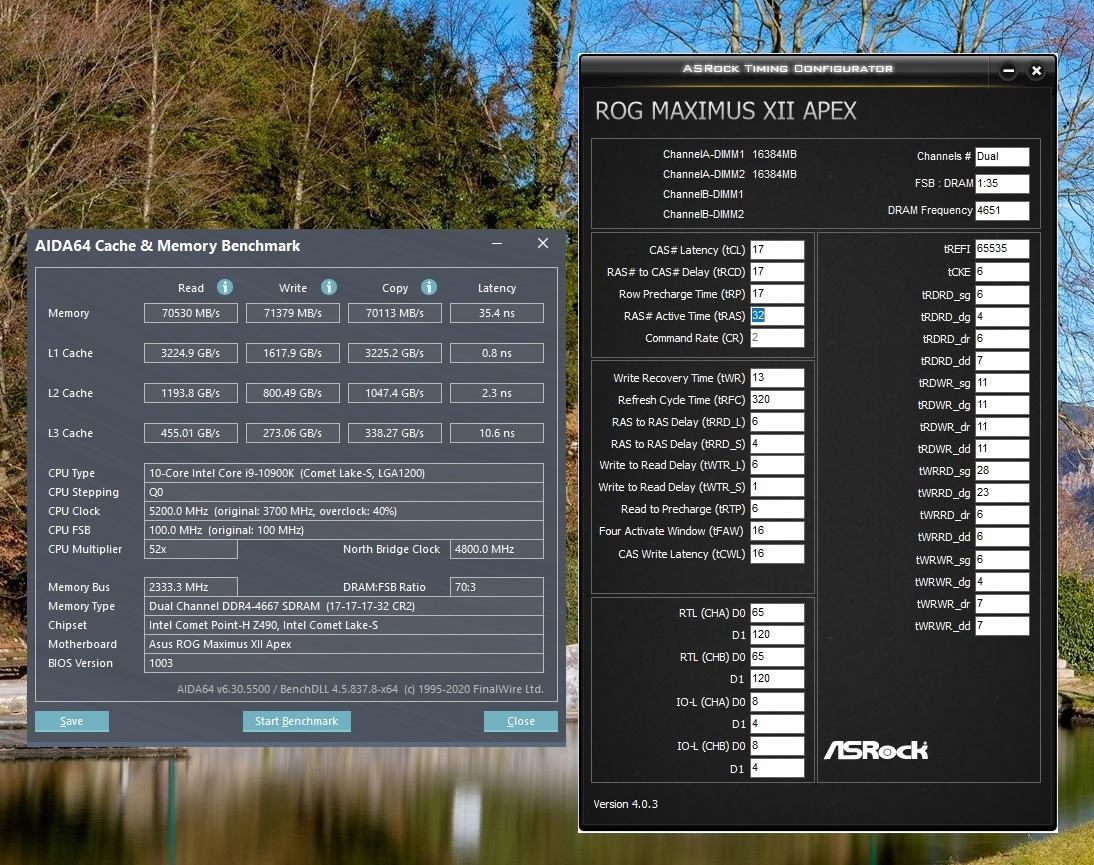Screen dimensions: 1094x865
Task: Click the tWRRD_sg field showing 28
Action: 1002,470
